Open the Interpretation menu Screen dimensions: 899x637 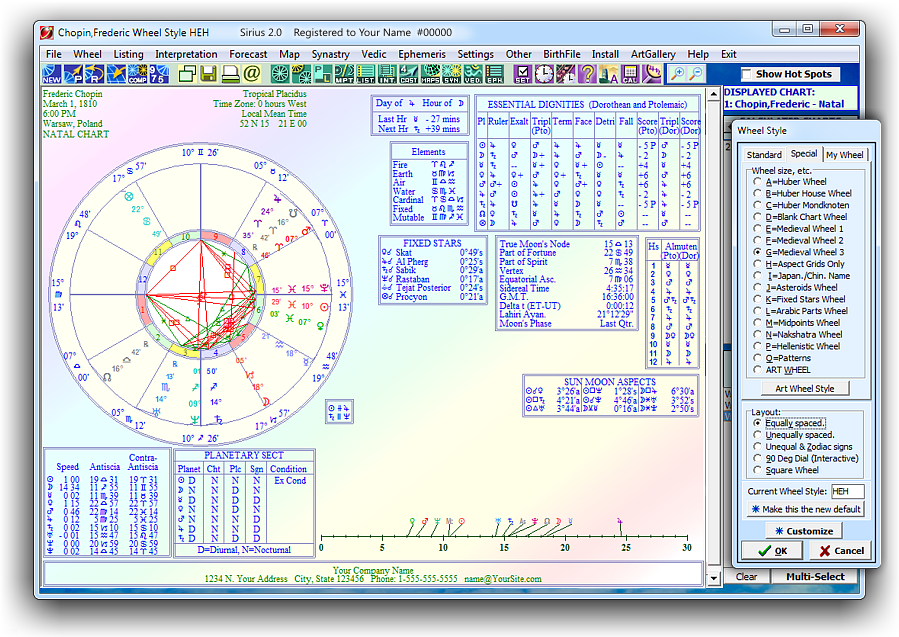click(x=186, y=54)
